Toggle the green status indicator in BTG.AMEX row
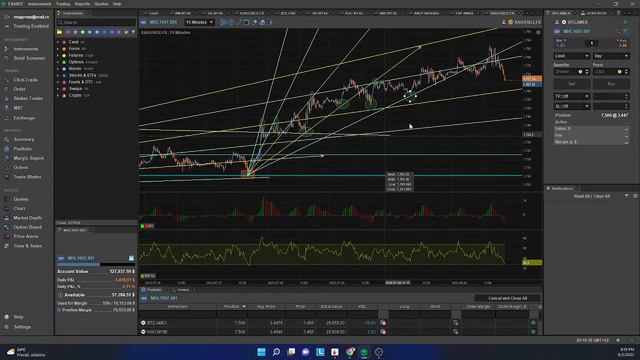Image resolution: width=640 pixels, height=360 pixels. pos(533,323)
